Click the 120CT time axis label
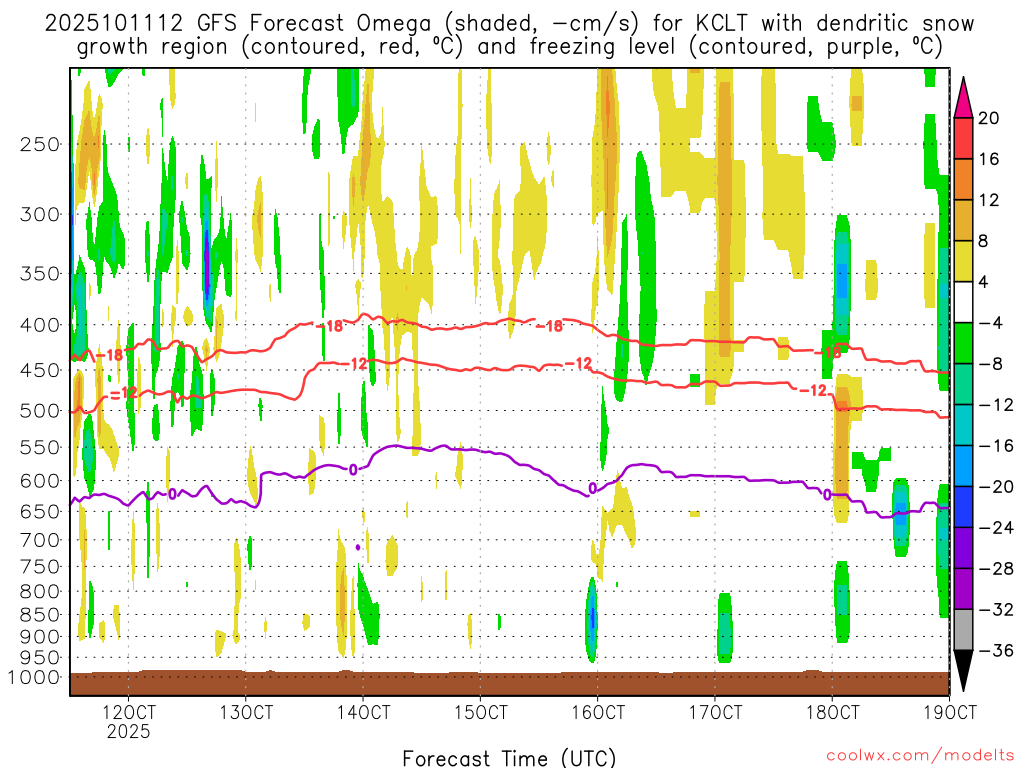The height and width of the screenshot is (768, 1024). point(129,712)
